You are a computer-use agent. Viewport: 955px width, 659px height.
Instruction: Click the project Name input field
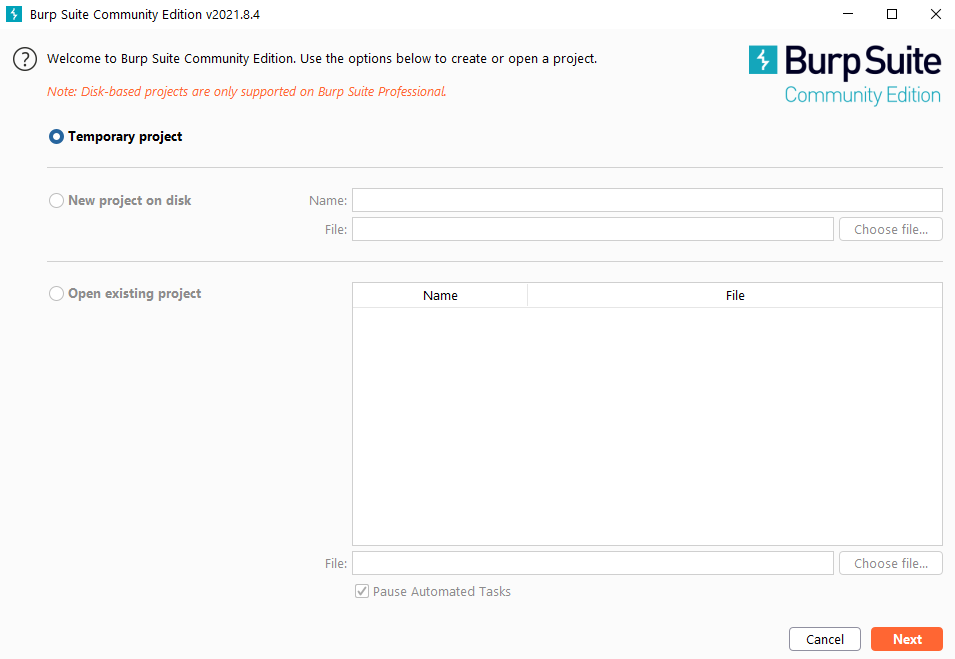(x=647, y=200)
